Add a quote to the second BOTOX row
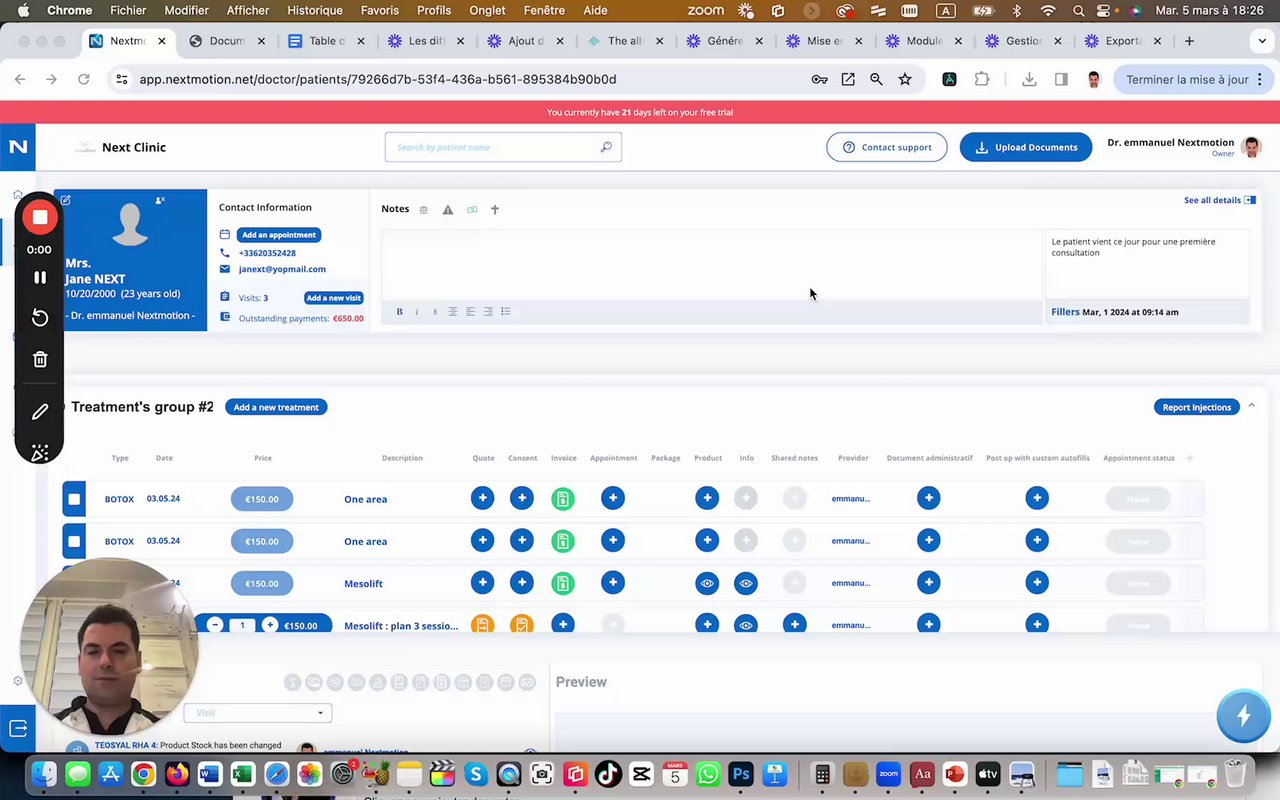The image size is (1280, 800). tap(482, 540)
